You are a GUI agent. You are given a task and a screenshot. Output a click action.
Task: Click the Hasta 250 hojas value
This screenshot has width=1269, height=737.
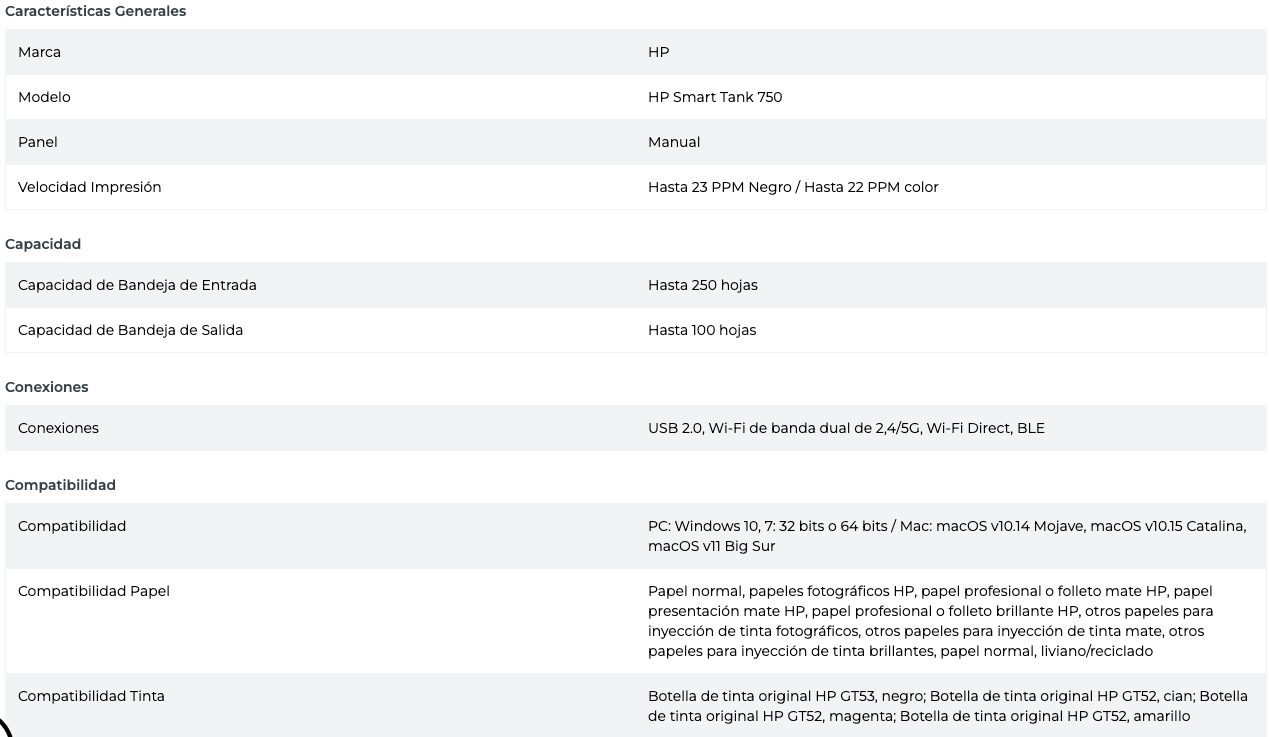tap(702, 285)
